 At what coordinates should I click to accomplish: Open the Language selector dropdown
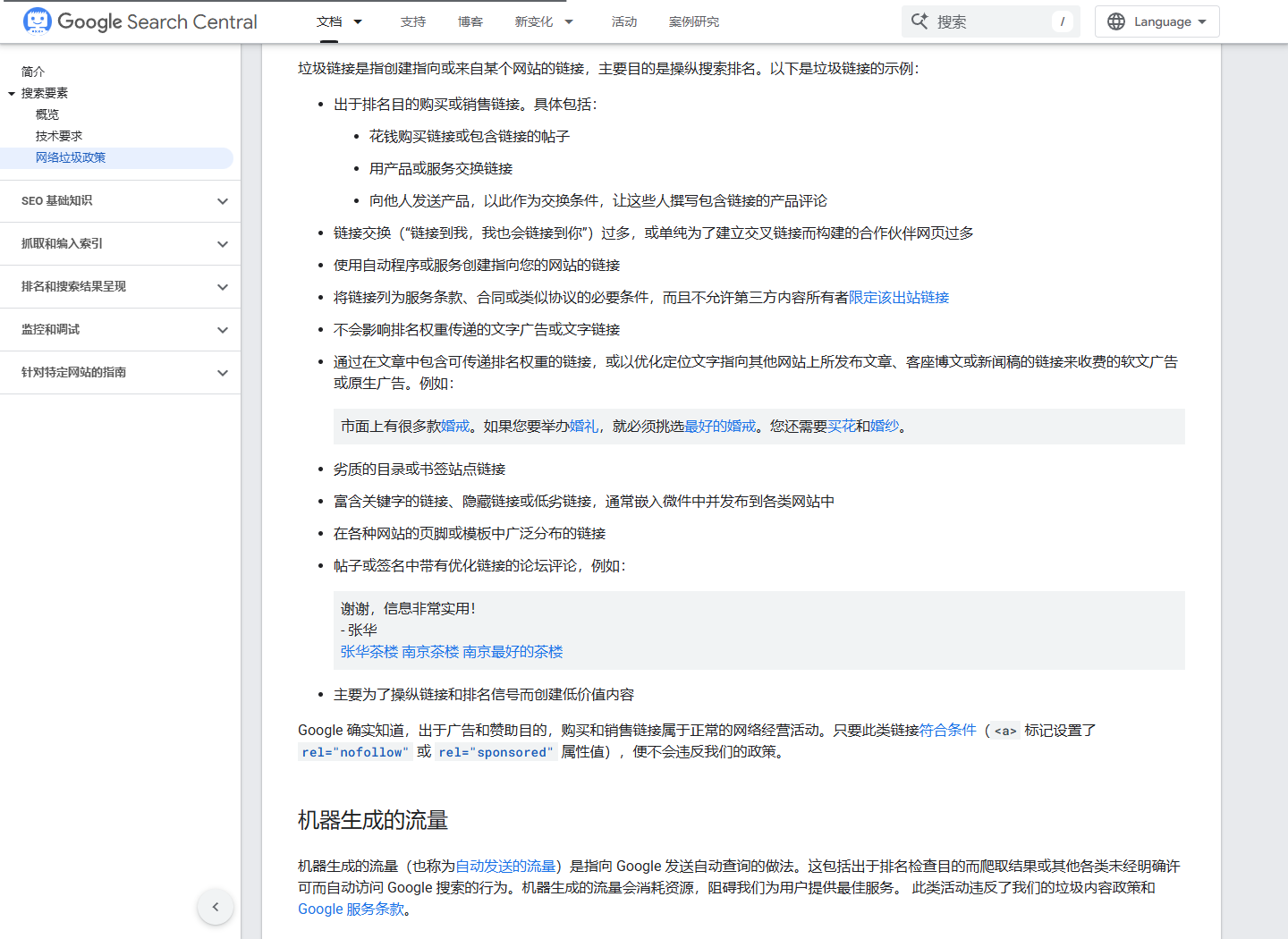pyautogui.click(x=1157, y=21)
